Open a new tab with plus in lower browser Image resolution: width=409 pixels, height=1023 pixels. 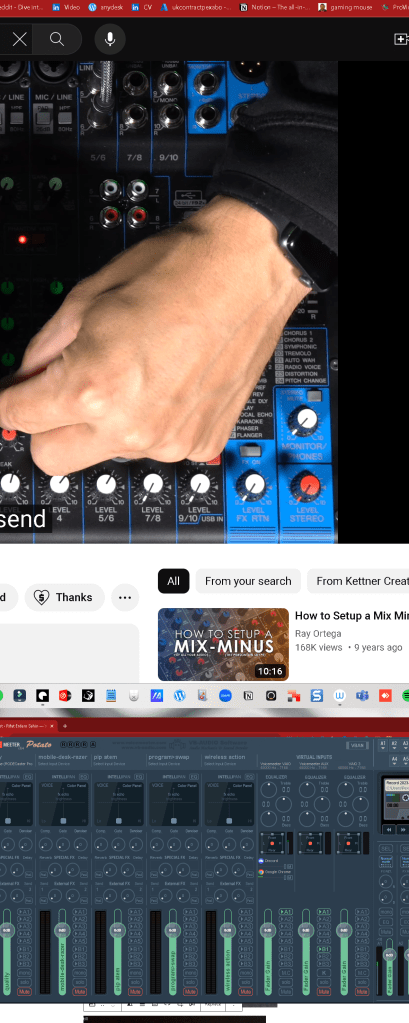(65, 725)
